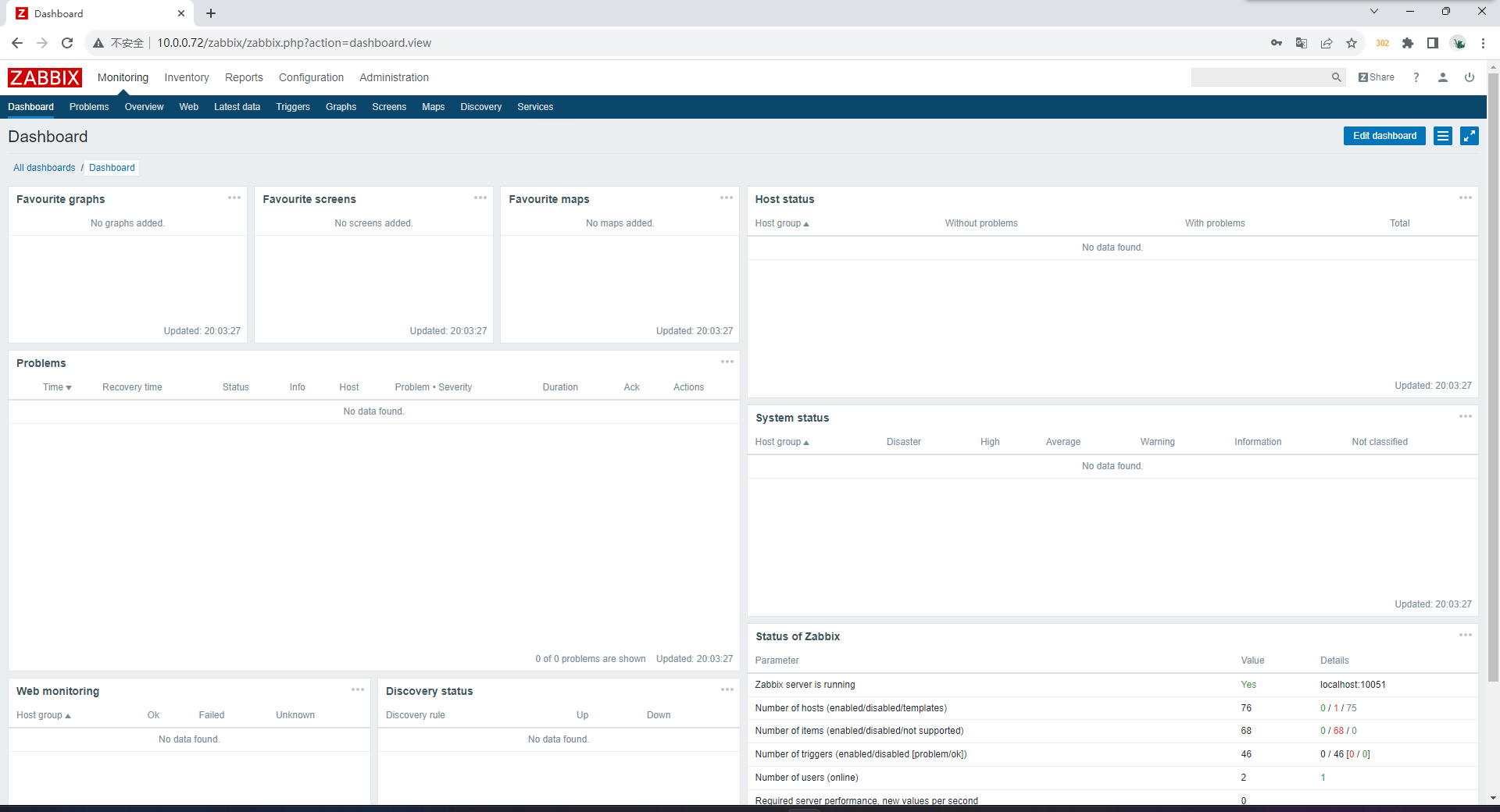Click the search magnifier icon
1500x812 pixels.
(1336, 77)
